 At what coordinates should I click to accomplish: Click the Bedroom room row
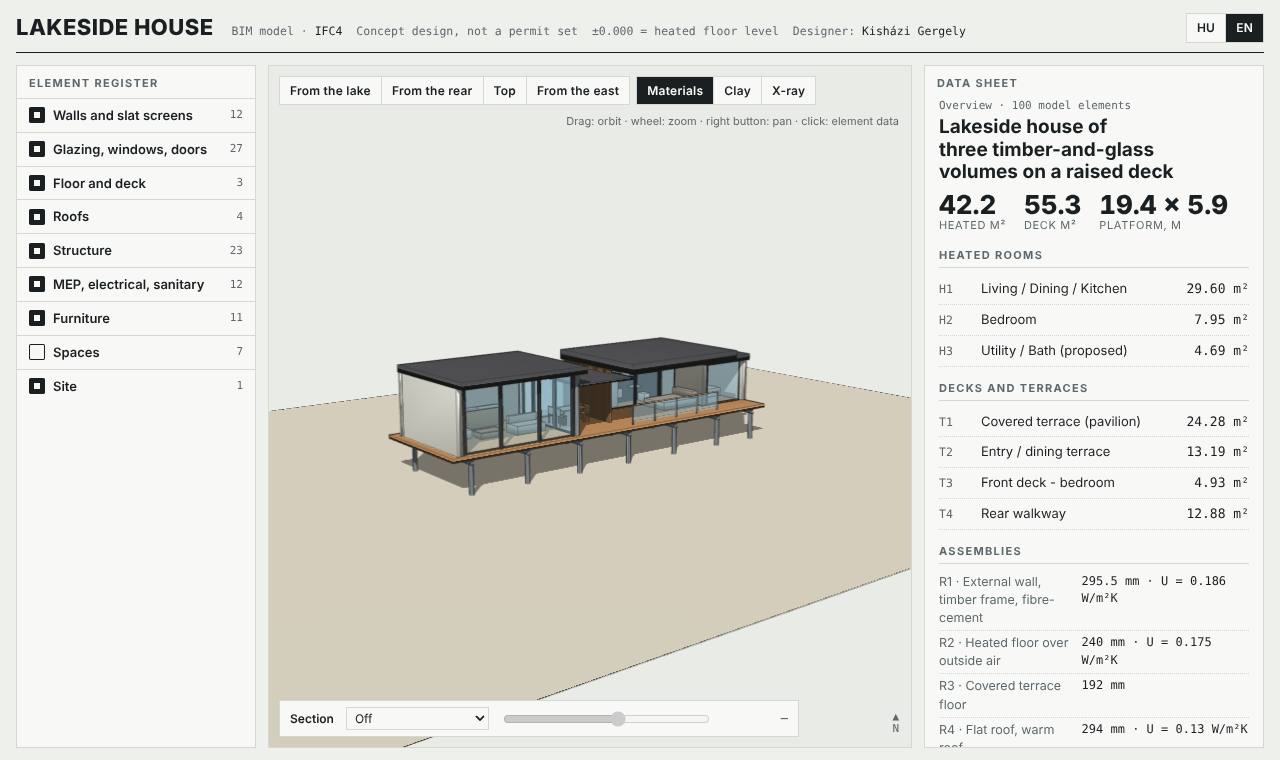pyautogui.click(x=1093, y=319)
